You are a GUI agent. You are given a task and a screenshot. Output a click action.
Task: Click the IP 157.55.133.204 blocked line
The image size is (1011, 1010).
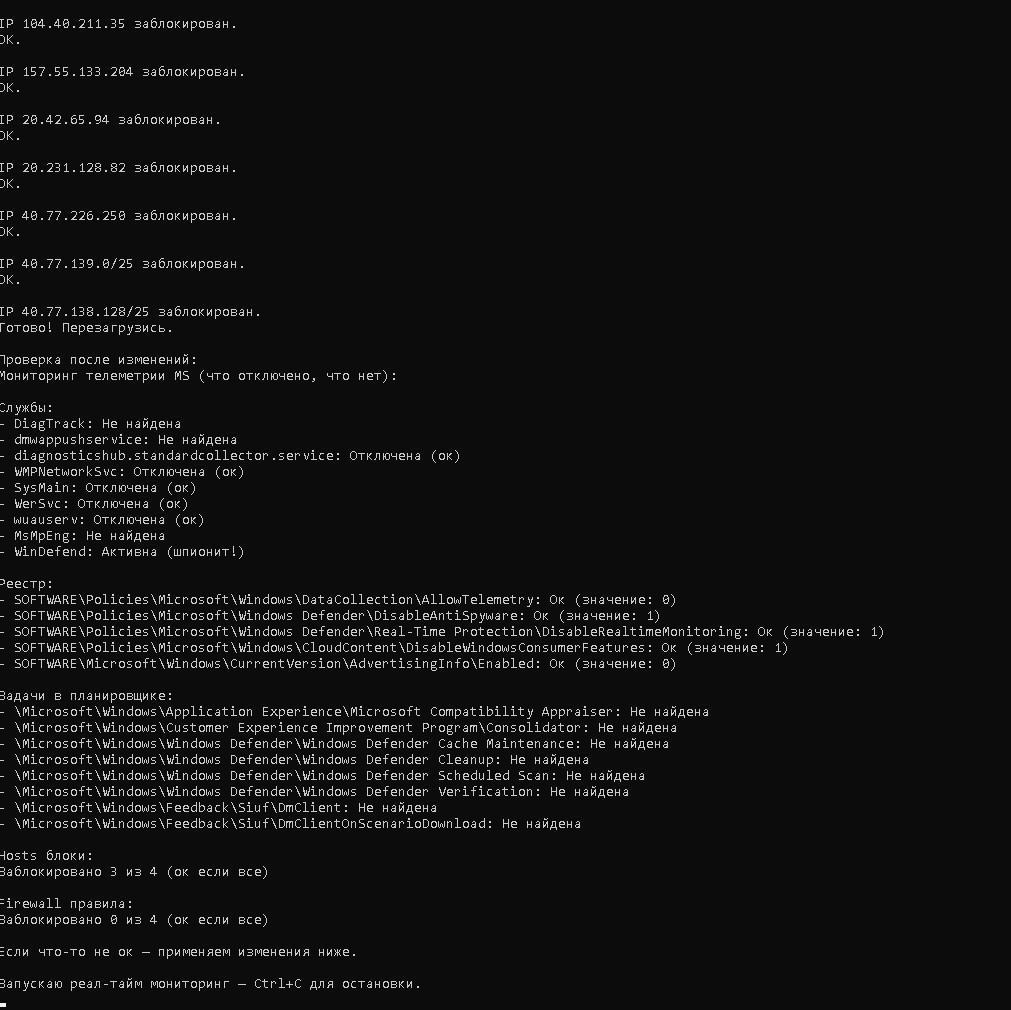[x=123, y=72]
